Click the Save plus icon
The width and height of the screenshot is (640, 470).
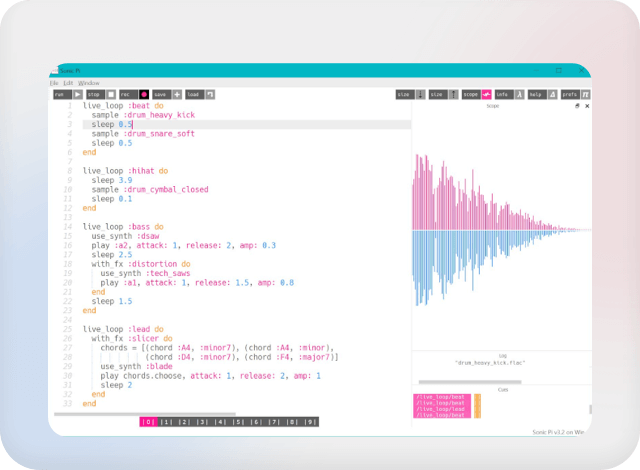click(176, 94)
